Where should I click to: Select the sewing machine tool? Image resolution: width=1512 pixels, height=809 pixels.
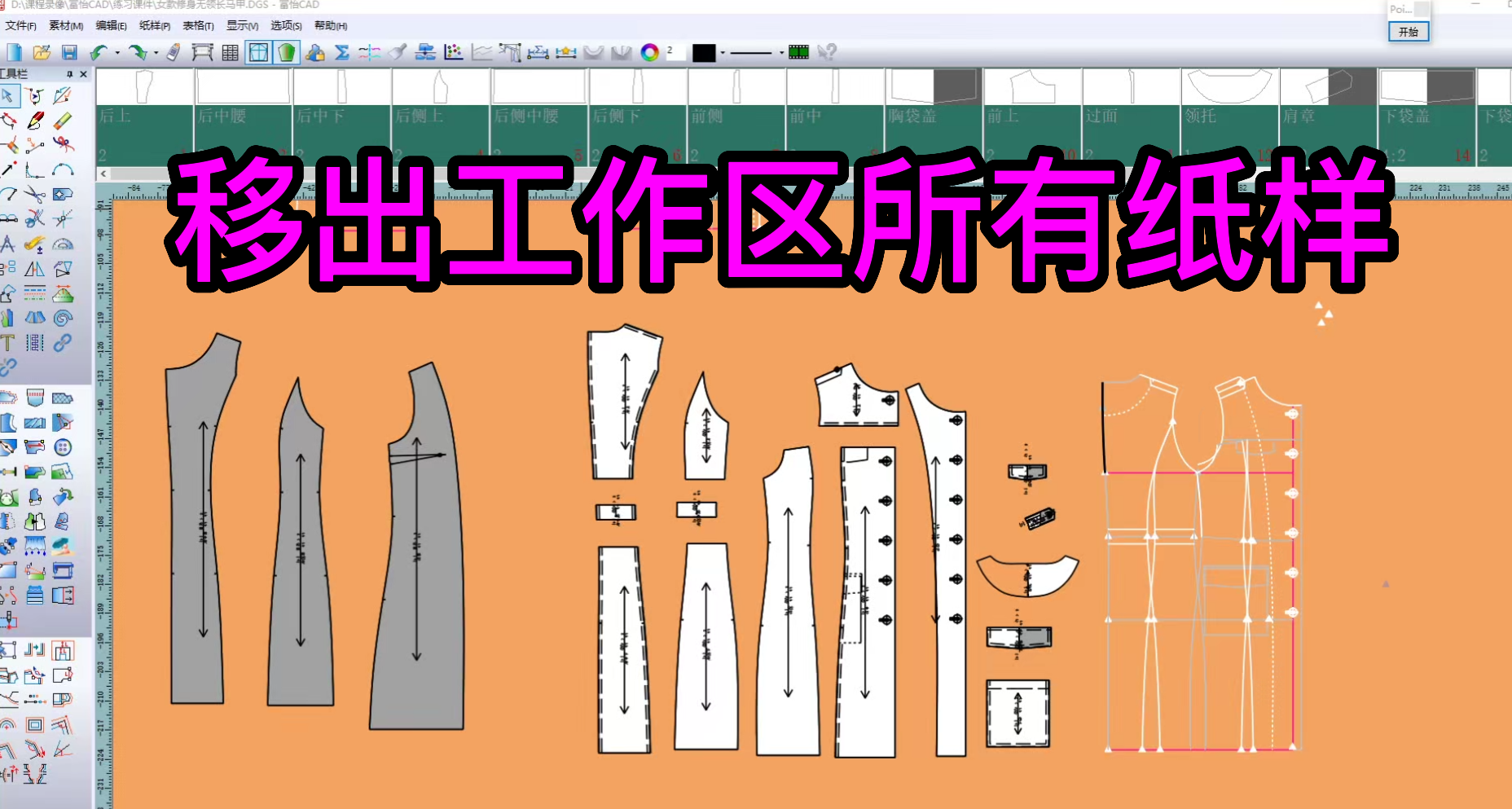tap(63, 569)
